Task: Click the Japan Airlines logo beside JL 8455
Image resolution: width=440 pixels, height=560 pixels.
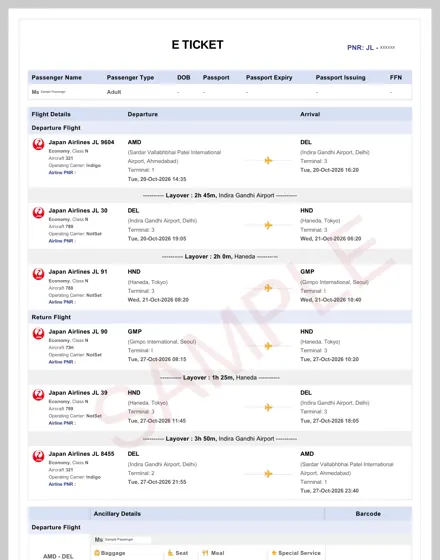Action: (38, 456)
